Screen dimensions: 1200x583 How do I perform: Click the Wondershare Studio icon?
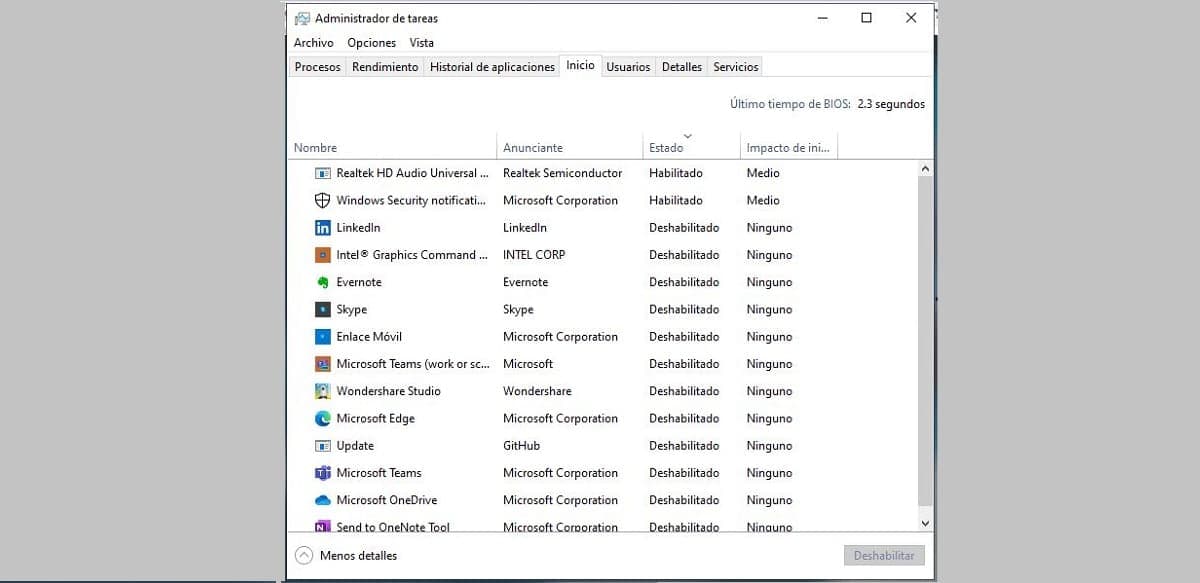pyautogui.click(x=322, y=391)
